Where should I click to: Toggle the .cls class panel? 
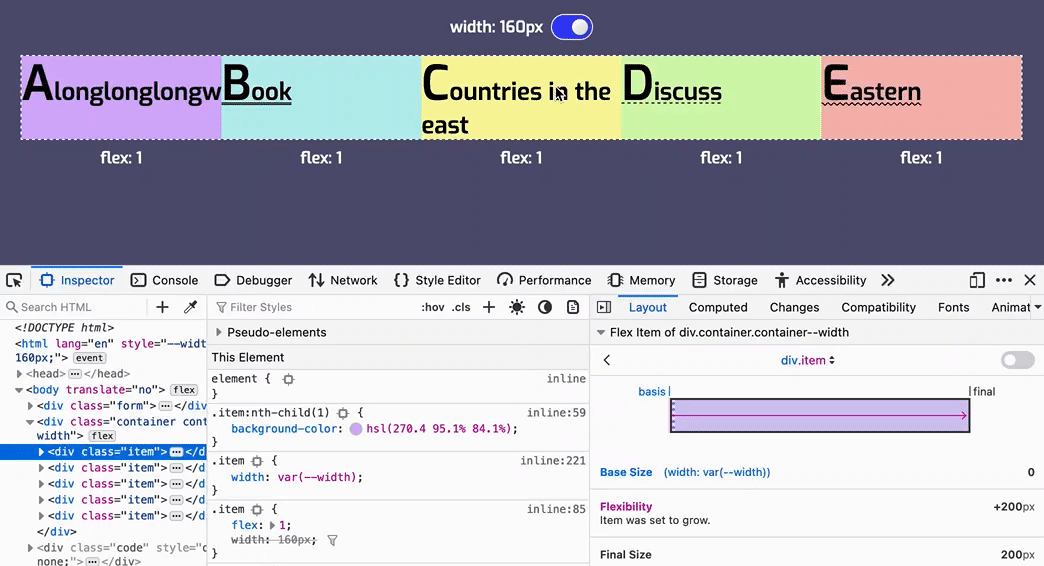click(461, 307)
